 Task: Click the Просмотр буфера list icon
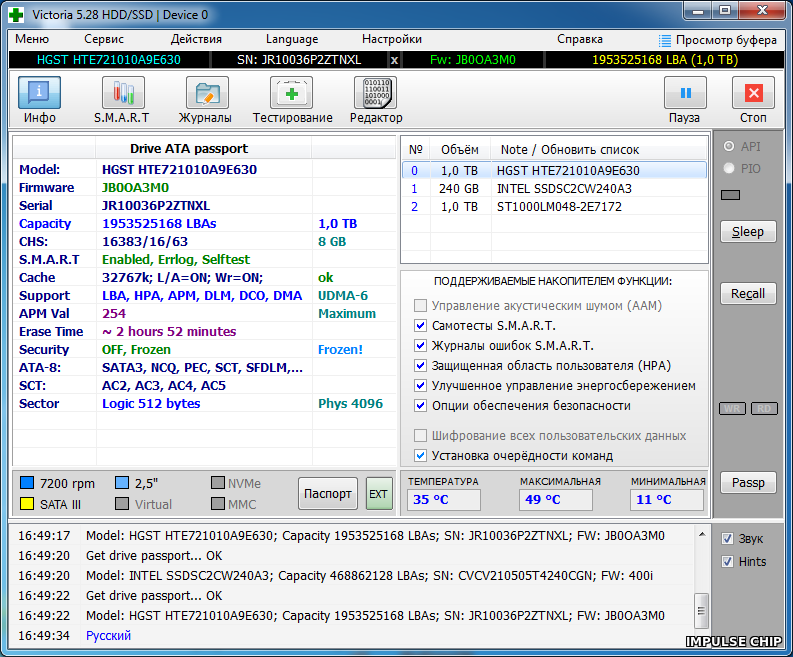(x=665, y=40)
